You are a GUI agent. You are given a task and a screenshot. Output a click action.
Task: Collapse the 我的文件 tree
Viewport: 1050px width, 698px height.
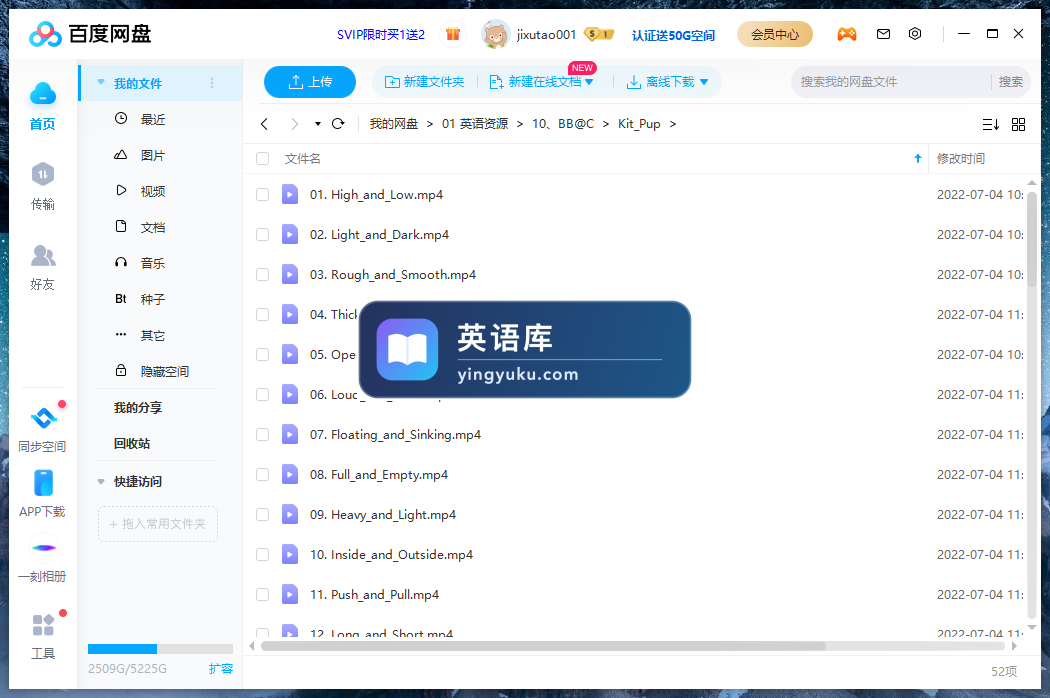100,82
